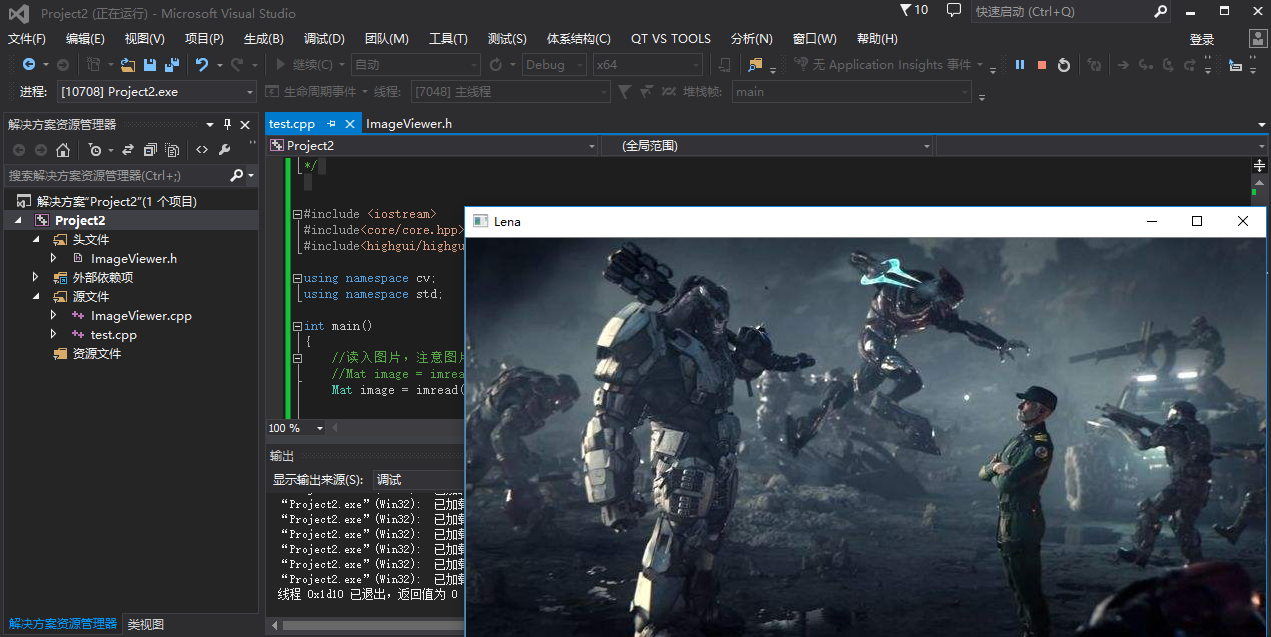This screenshot has height=637, width=1271.
Task: Toggle show all files in Solution Explorer
Action: click(x=172, y=150)
